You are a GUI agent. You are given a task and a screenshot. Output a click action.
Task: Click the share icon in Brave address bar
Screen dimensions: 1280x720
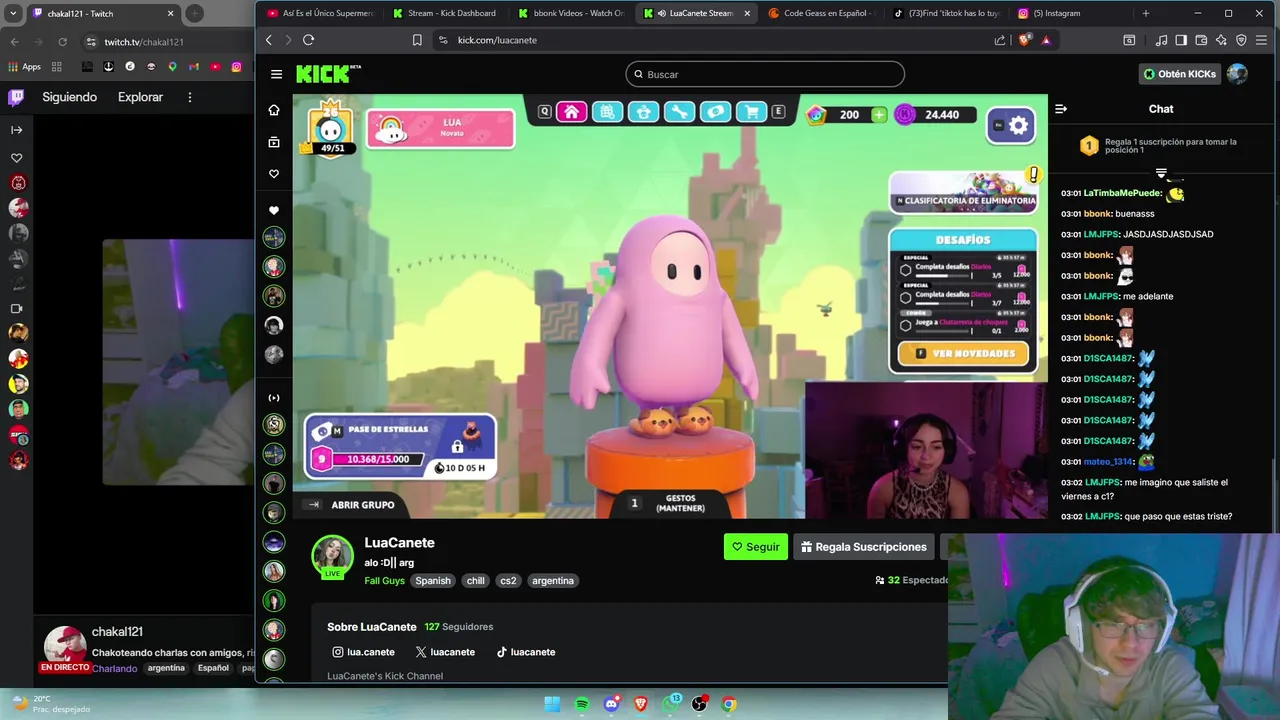point(1000,40)
